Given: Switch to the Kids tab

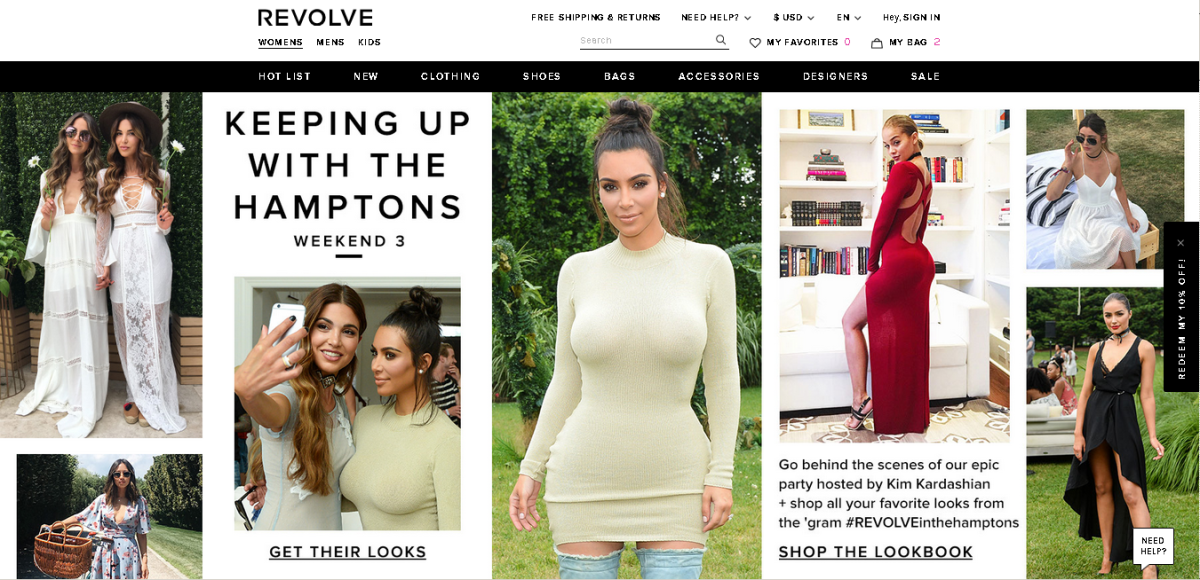Looking at the screenshot, I should (x=369, y=43).
